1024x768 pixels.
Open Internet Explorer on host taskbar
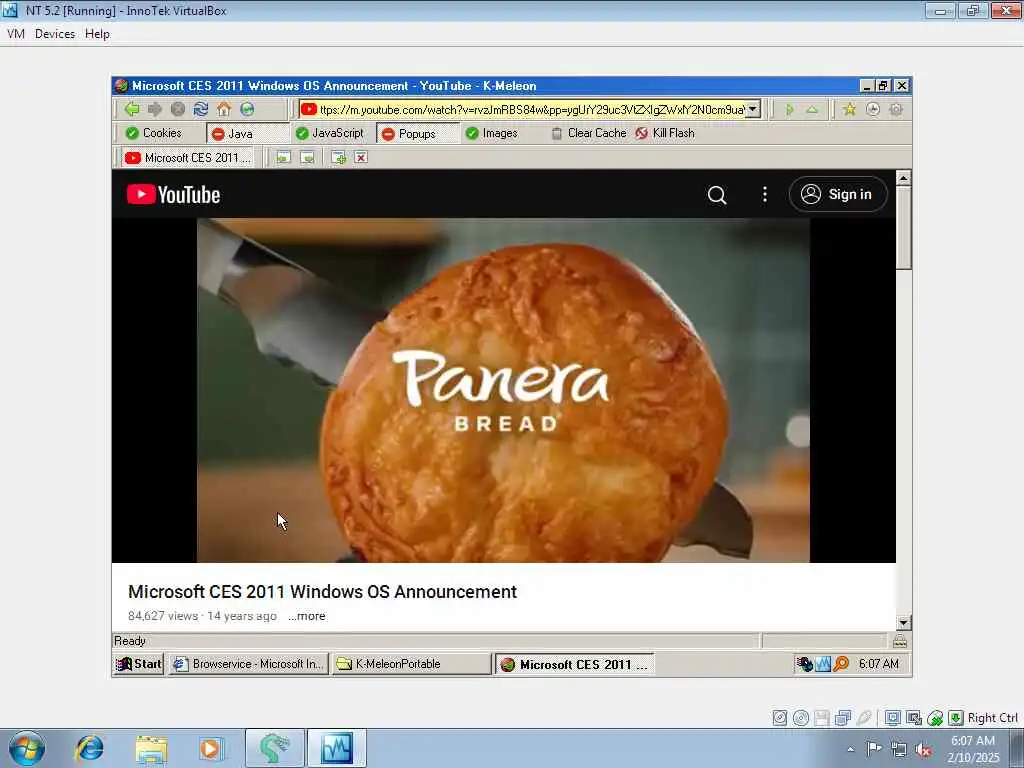point(89,748)
